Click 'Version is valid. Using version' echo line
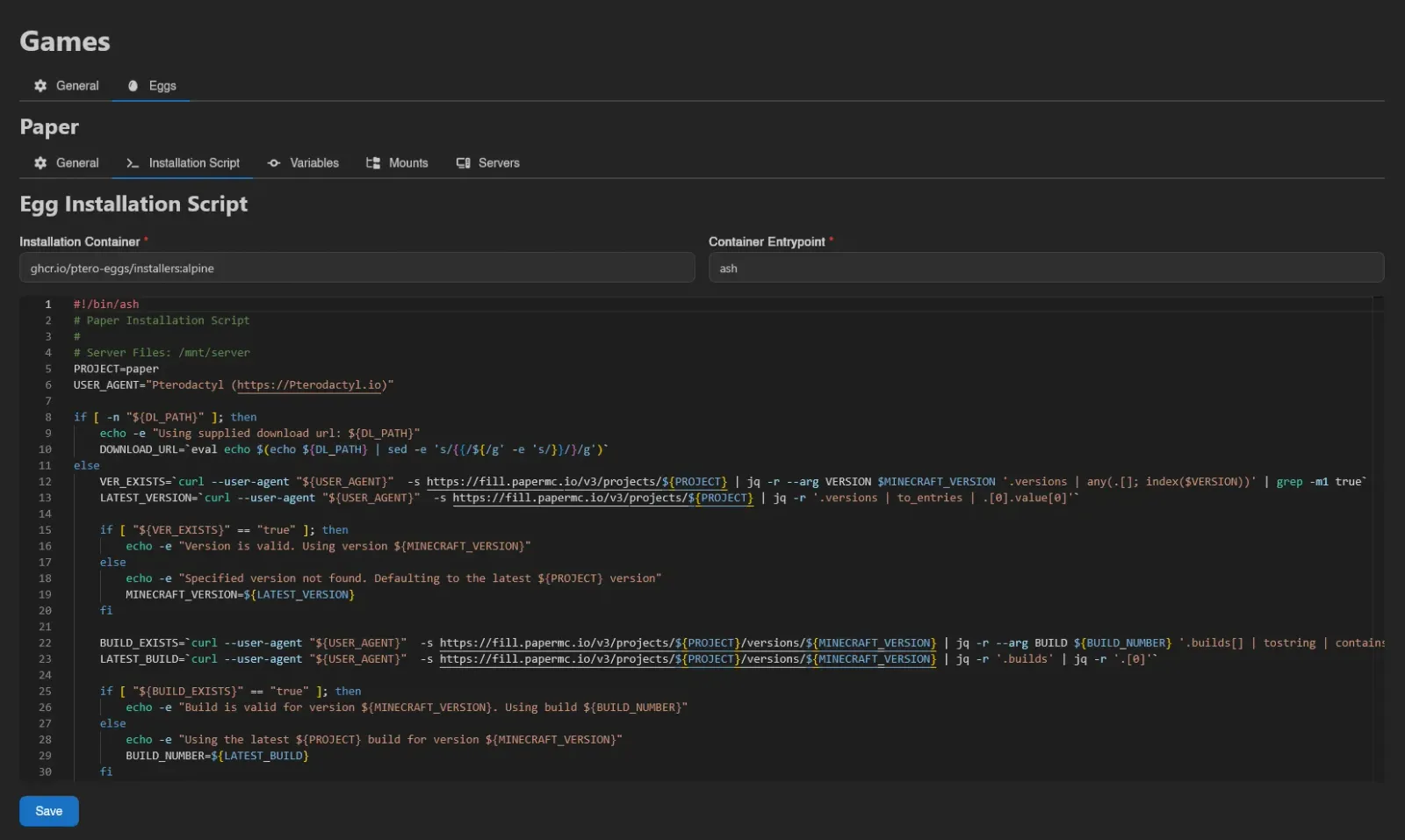Image resolution: width=1405 pixels, height=840 pixels. coord(328,546)
